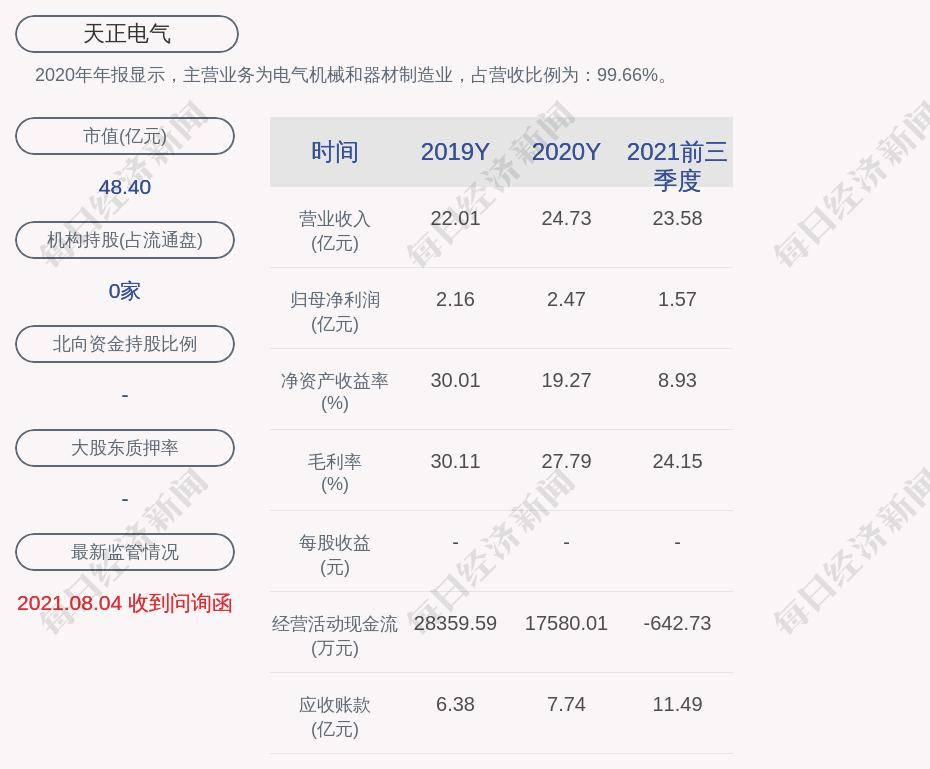Select the 归母净利润(亿元) row label

335,312
